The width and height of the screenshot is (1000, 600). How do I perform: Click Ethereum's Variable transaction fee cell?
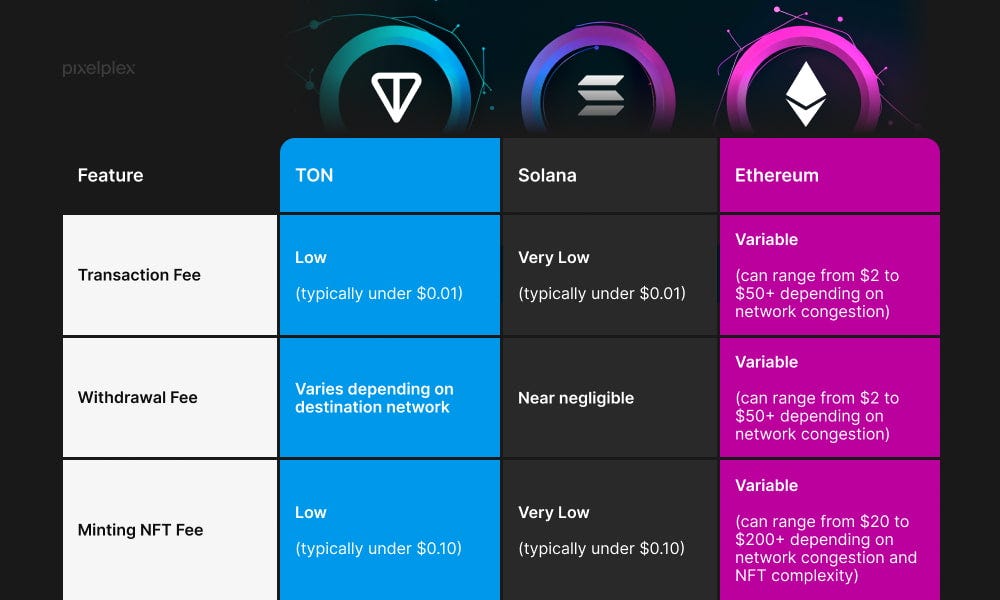(830, 275)
